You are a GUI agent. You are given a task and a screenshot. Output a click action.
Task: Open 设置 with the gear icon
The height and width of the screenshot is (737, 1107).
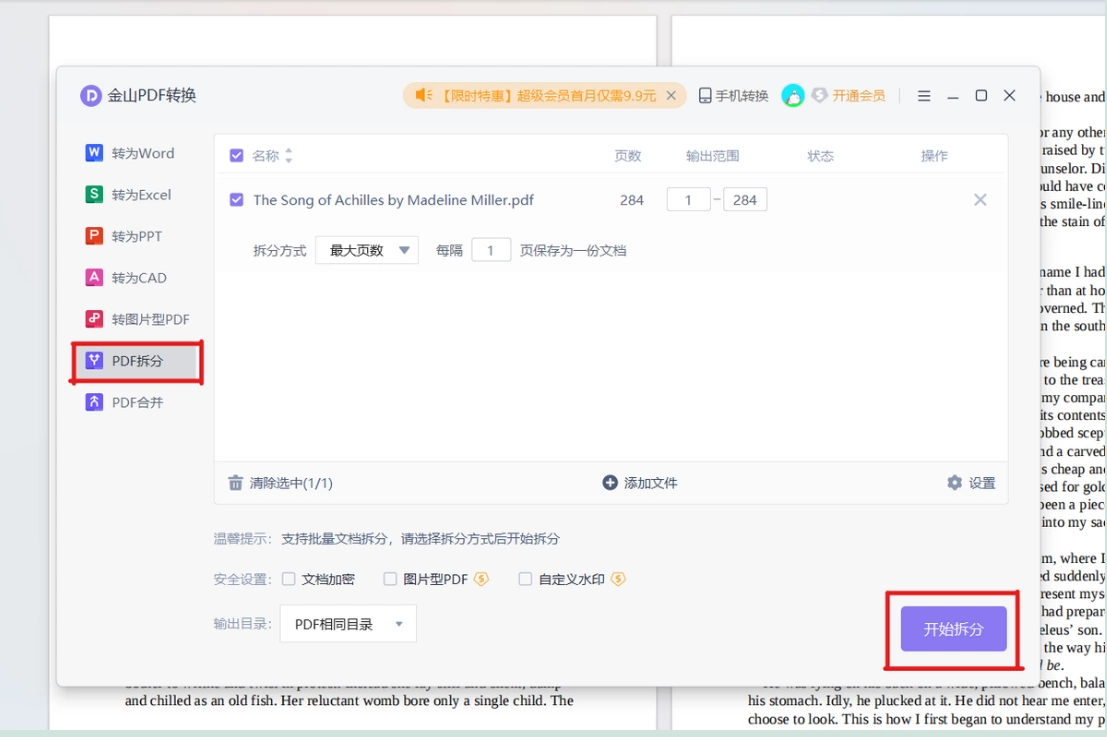click(x=955, y=482)
